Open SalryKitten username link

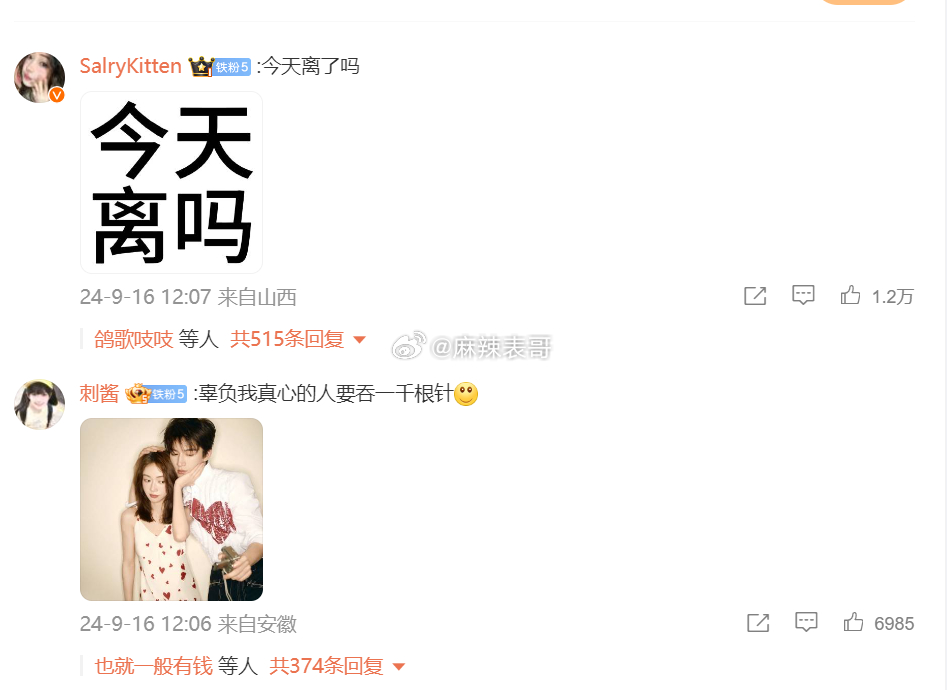[x=130, y=66]
